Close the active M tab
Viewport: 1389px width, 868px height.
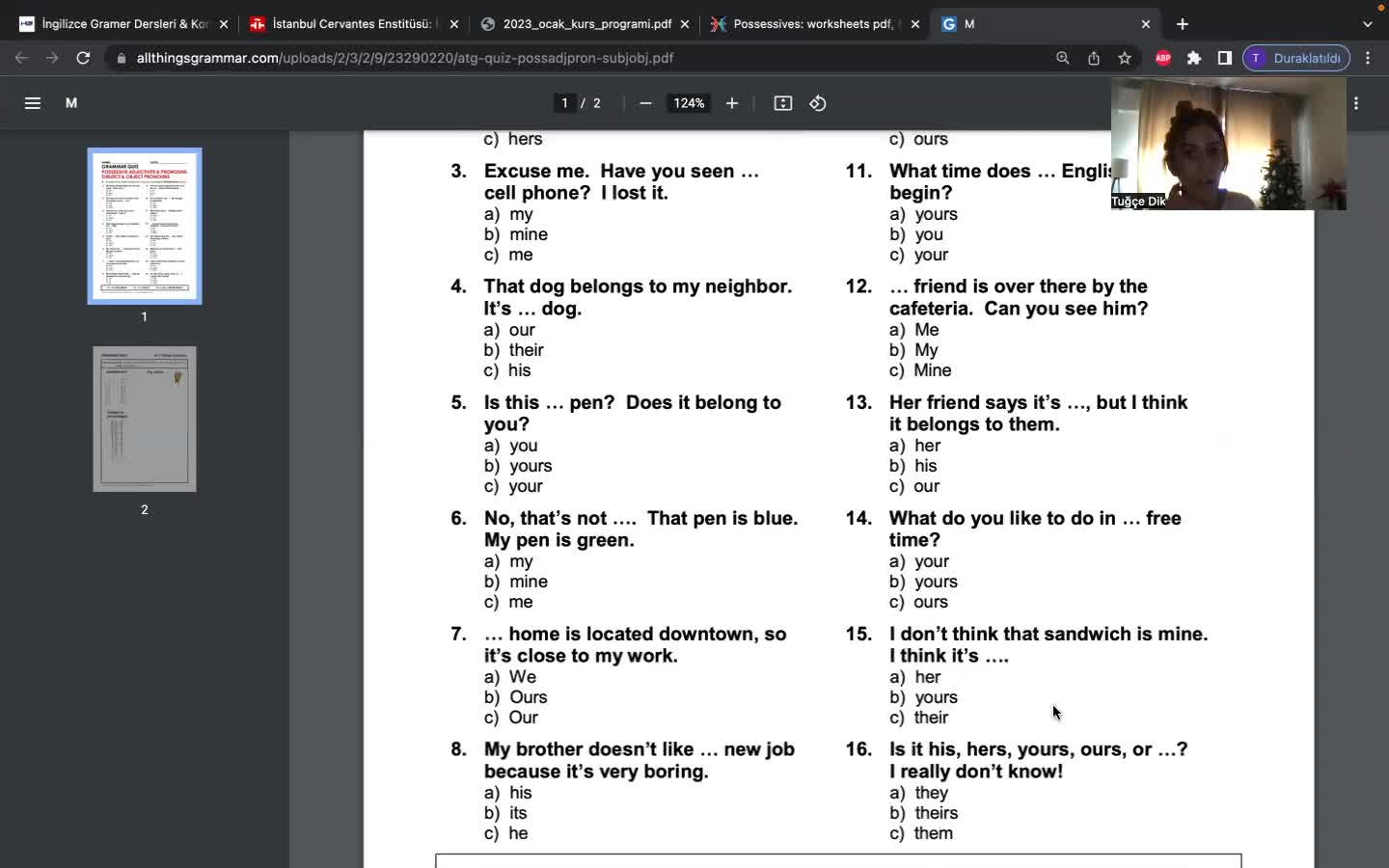1146,24
